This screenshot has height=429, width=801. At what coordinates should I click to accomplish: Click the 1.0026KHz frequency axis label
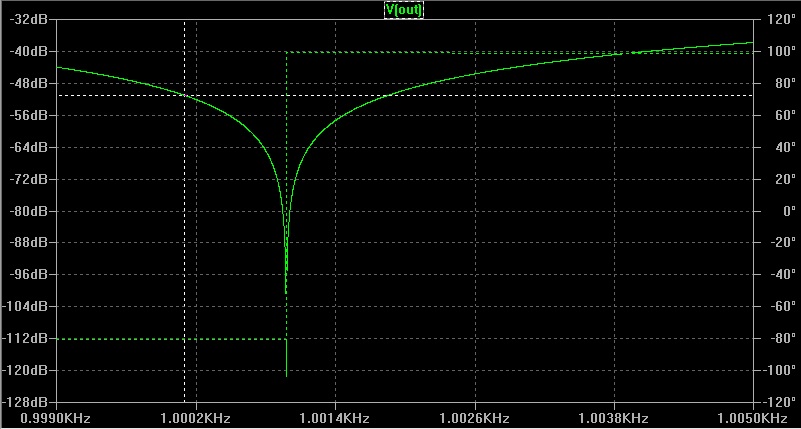coord(475,419)
